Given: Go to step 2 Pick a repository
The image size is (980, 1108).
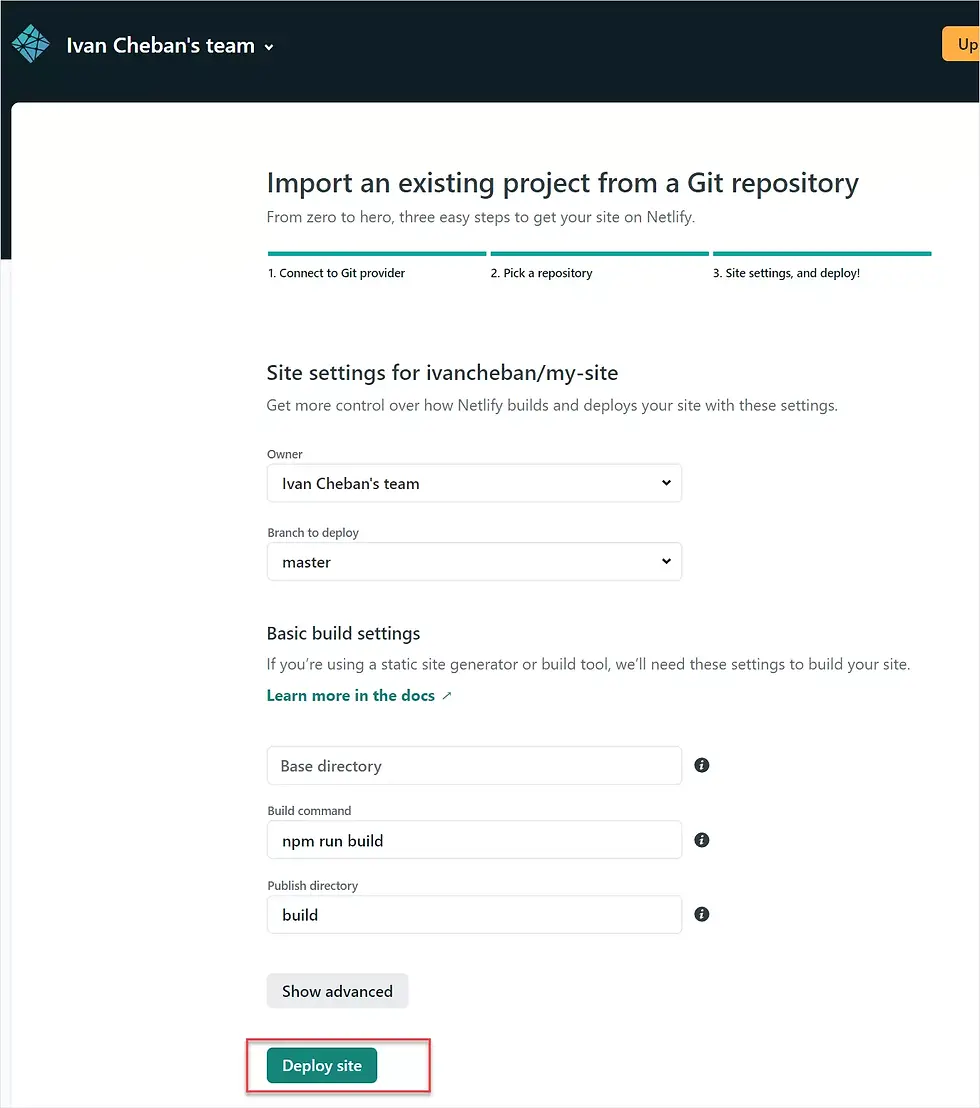Looking at the screenshot, I should 541,273.
